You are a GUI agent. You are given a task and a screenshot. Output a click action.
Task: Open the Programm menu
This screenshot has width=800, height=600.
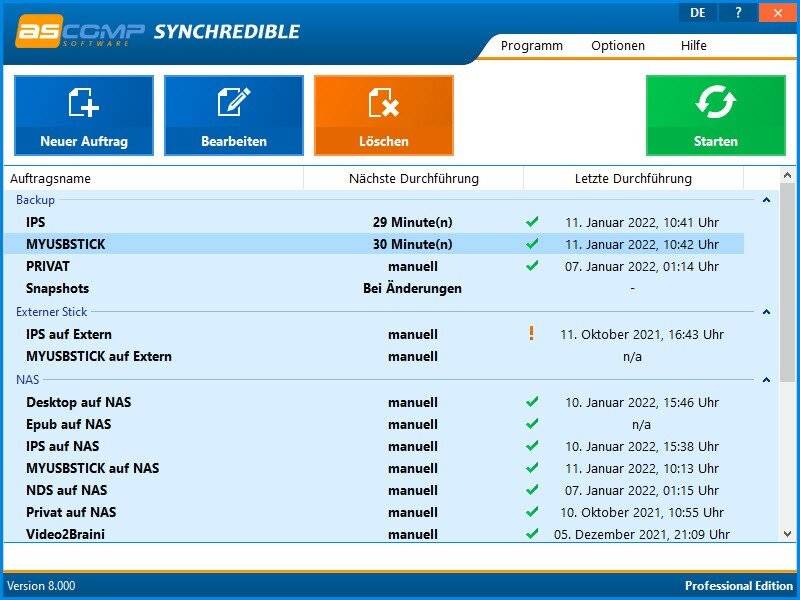pos(531,45)
